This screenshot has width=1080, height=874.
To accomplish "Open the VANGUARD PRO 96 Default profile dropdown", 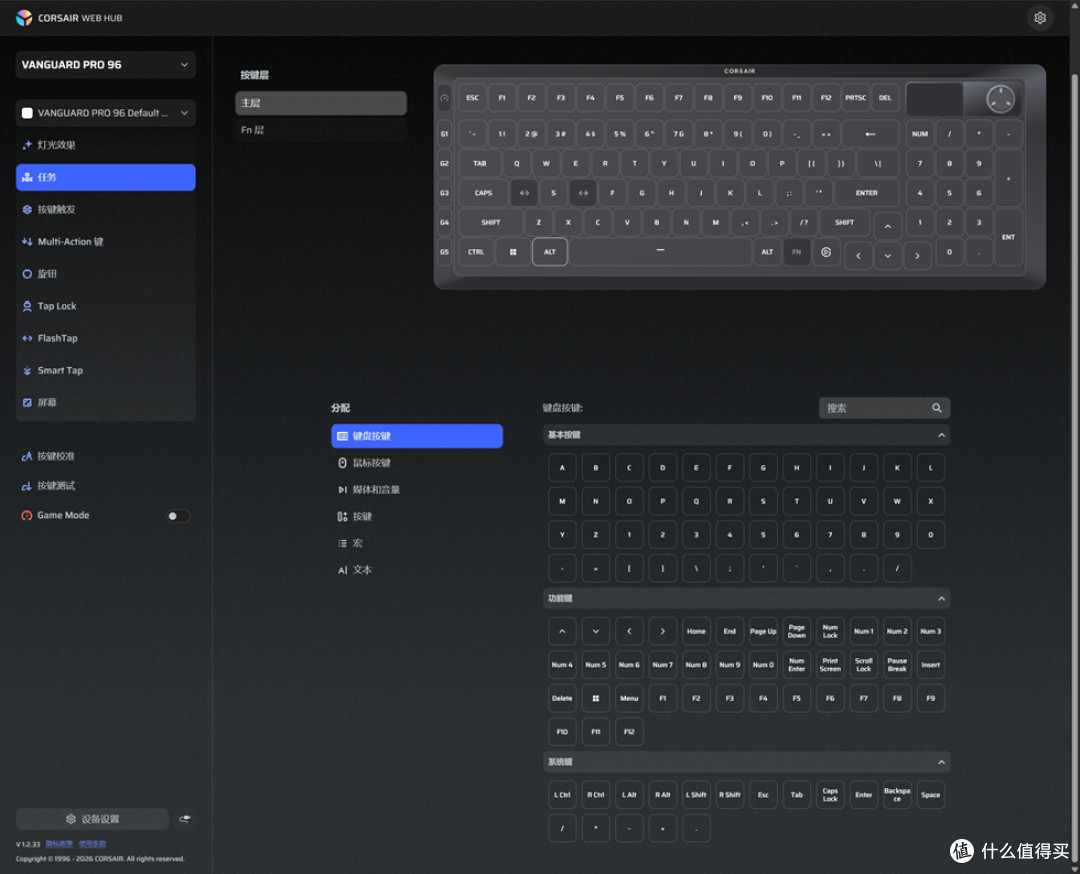I will pyautogui.click(x=105, y=113).
